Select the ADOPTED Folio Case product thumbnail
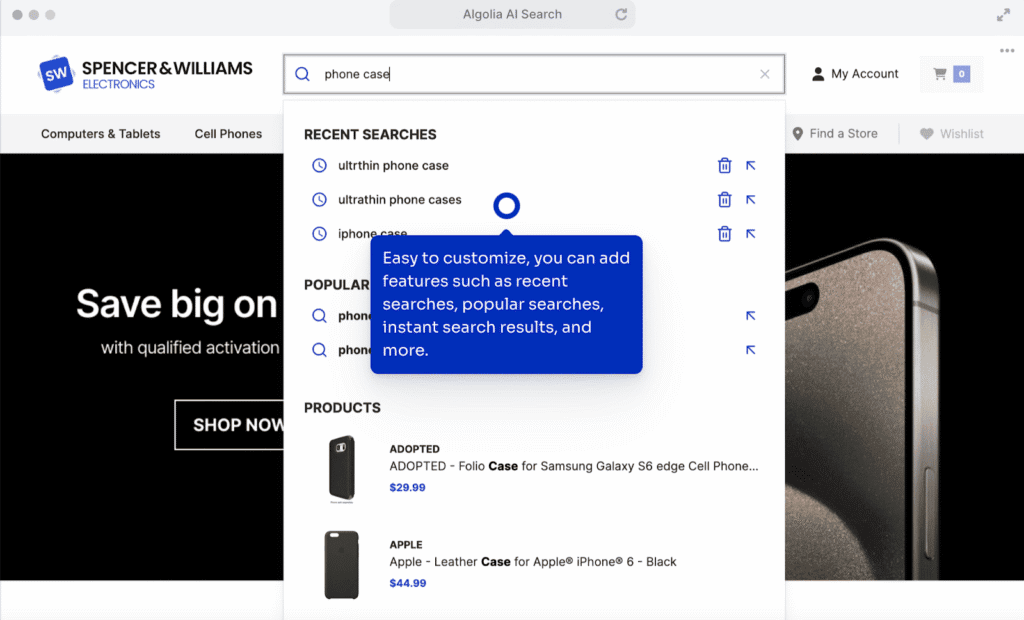Image resolution: width=1024 pixels, height=620 pixels. (342, 468)
